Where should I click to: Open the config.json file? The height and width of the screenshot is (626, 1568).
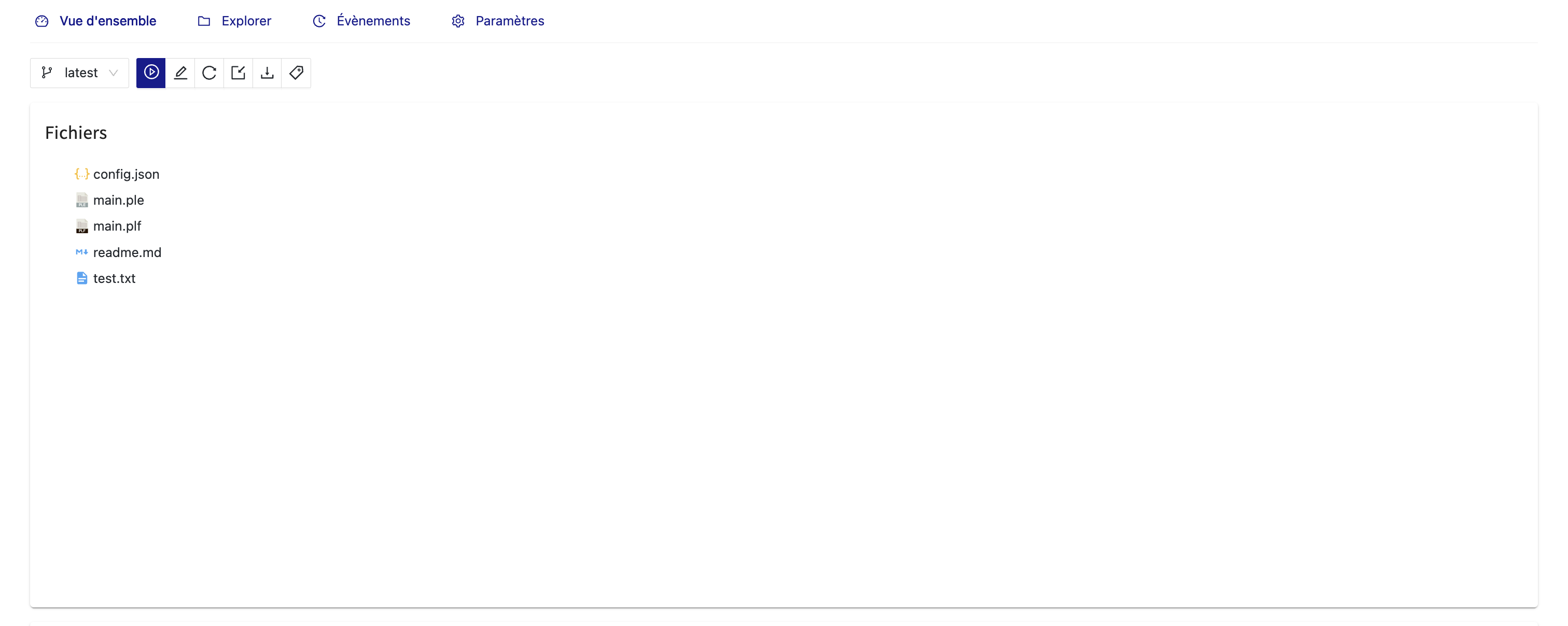[126, 175]
